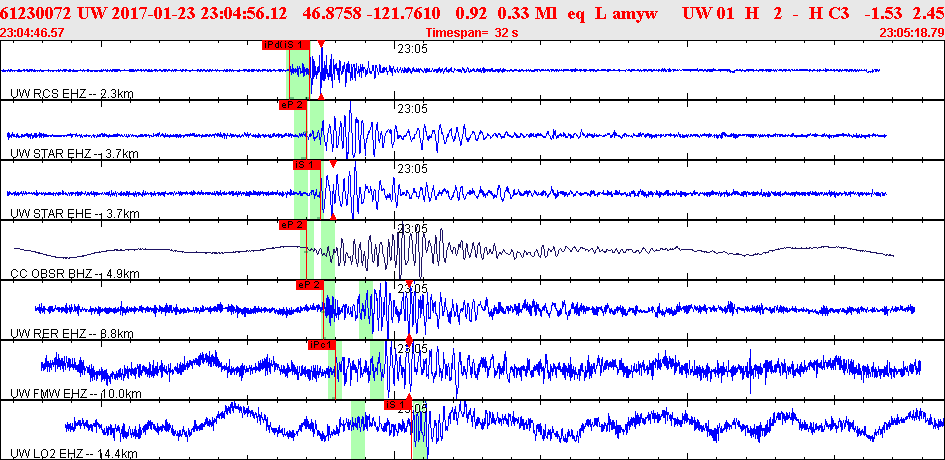Click the red triangle marker atop RCS trace
Screen dimensions: 945x460
pyautogui.click(x=321, y=43)
